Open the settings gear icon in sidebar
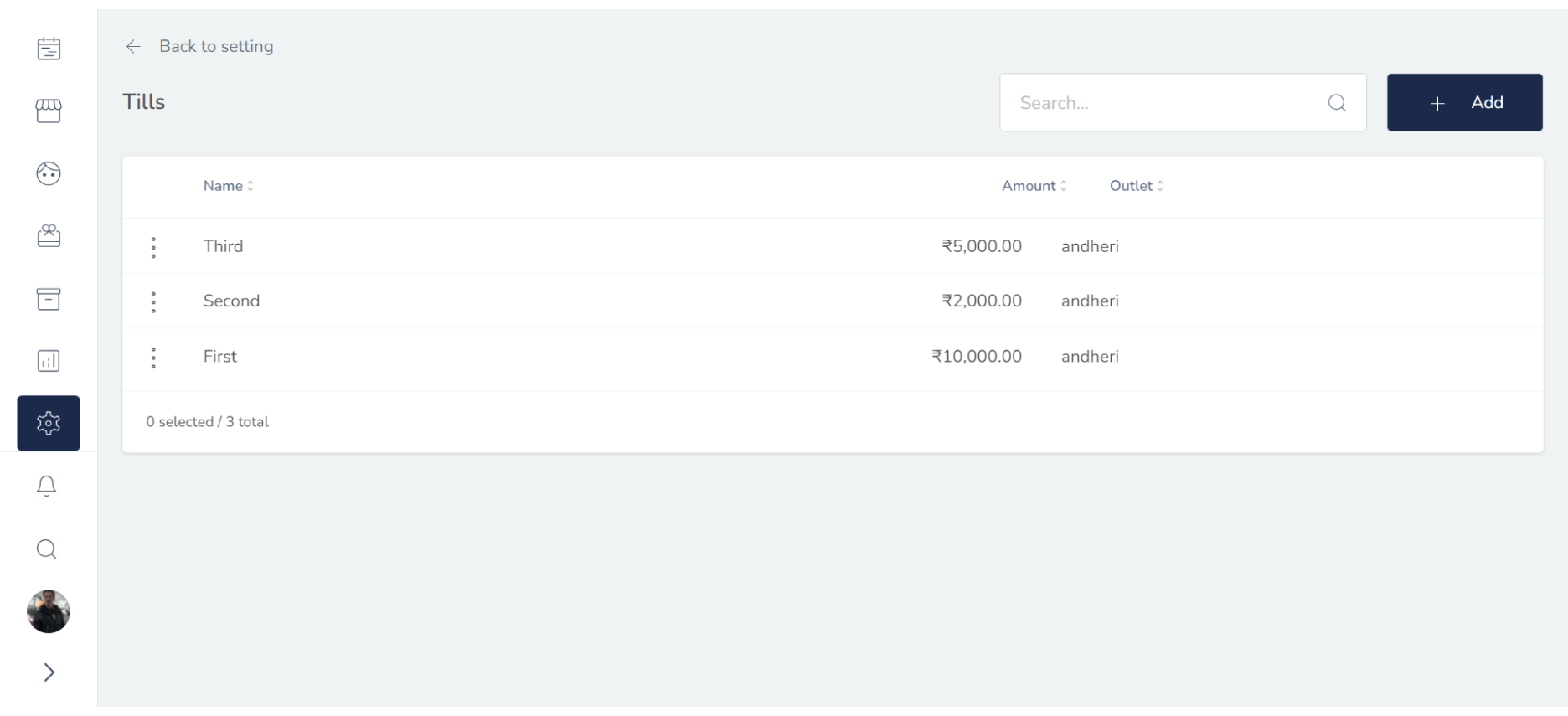Image resolution: width=1568 pixels, height=716 pixels. coord(49,423)
